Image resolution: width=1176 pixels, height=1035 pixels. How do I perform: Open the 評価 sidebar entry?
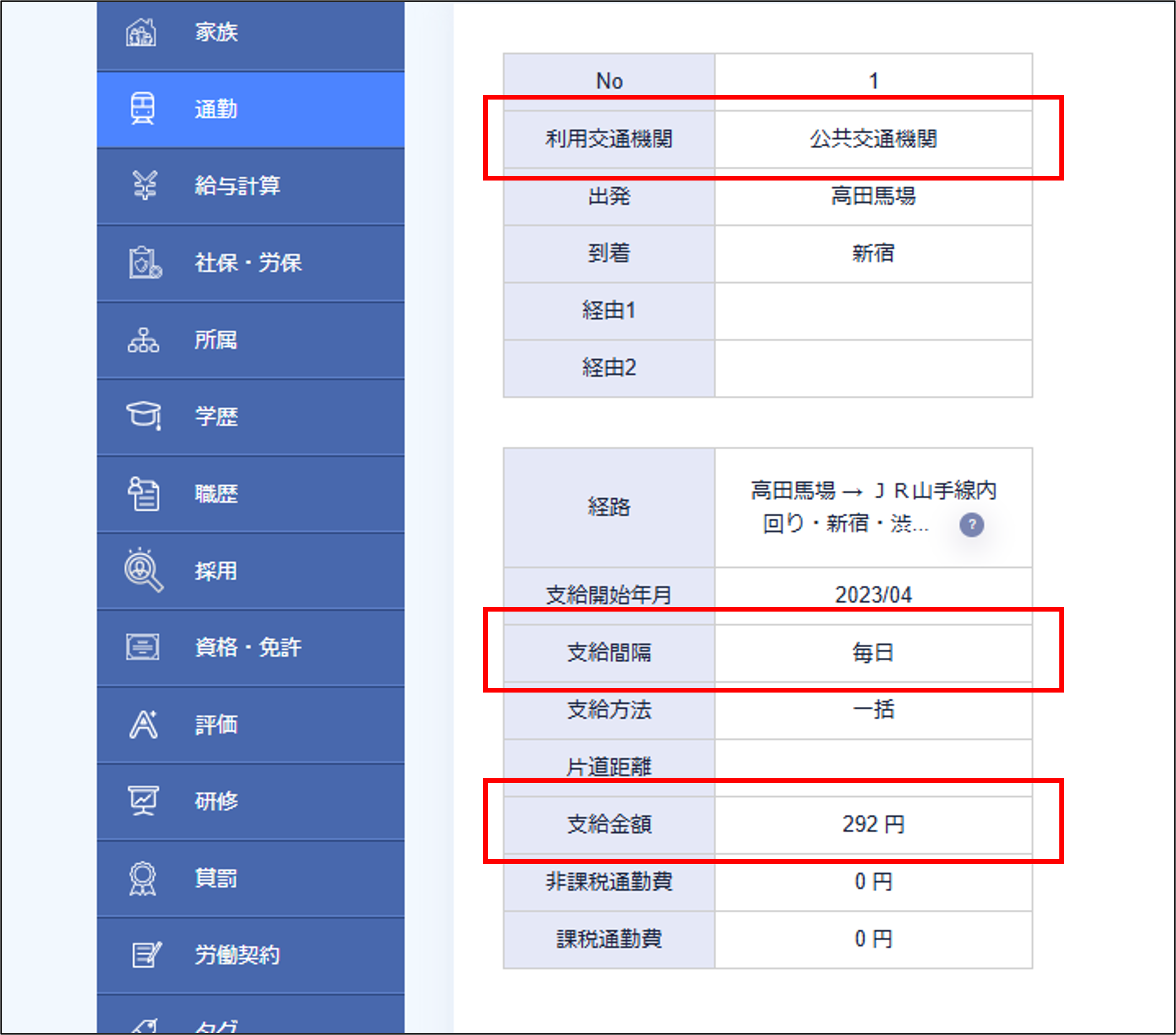(x=250, y=724)
